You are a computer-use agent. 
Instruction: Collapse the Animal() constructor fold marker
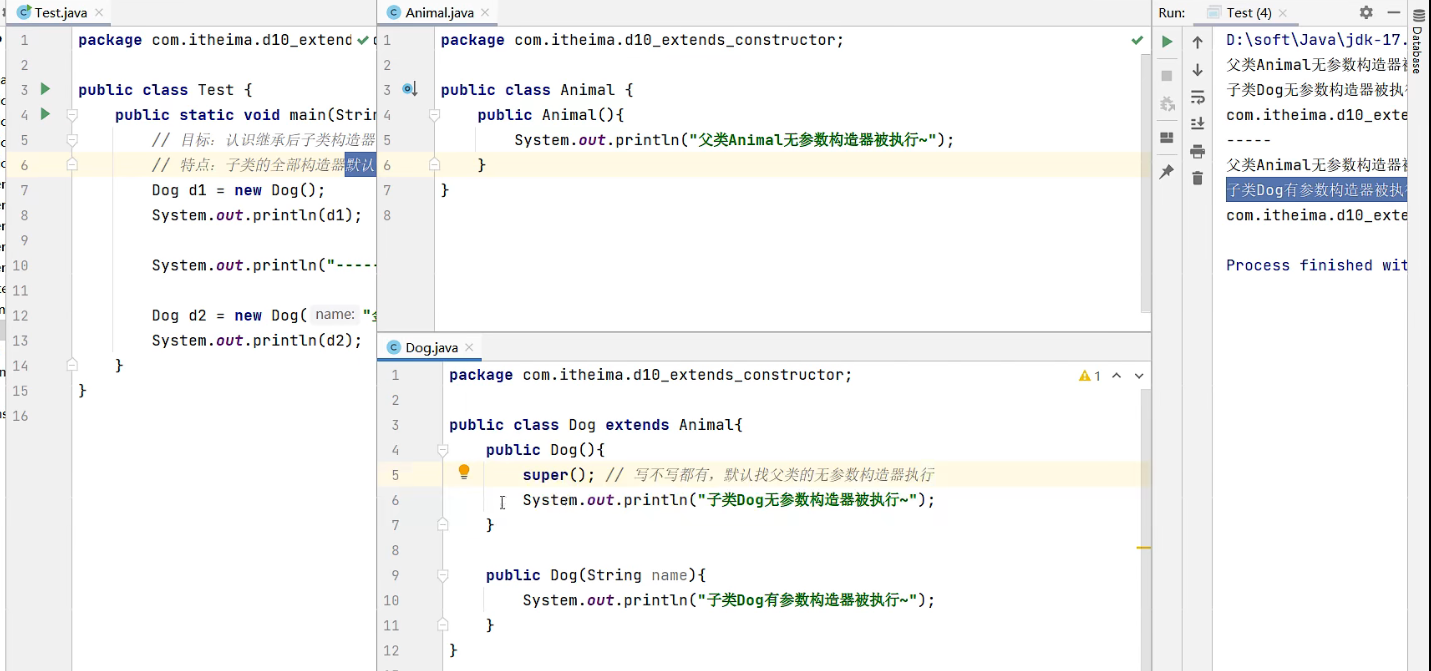434,116
